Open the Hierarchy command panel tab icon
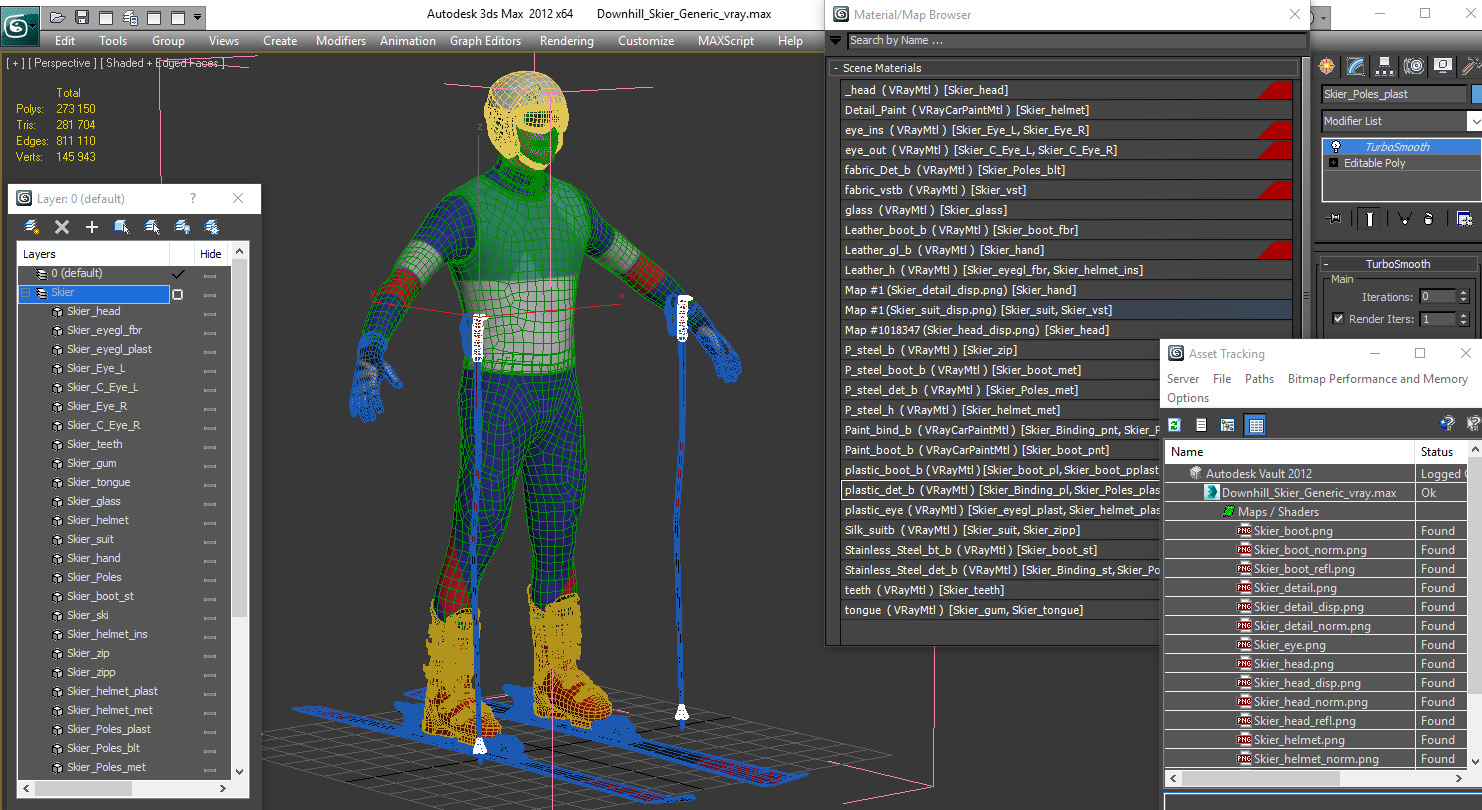Viewport: 1482px width, 810px height. [1384, 66]
